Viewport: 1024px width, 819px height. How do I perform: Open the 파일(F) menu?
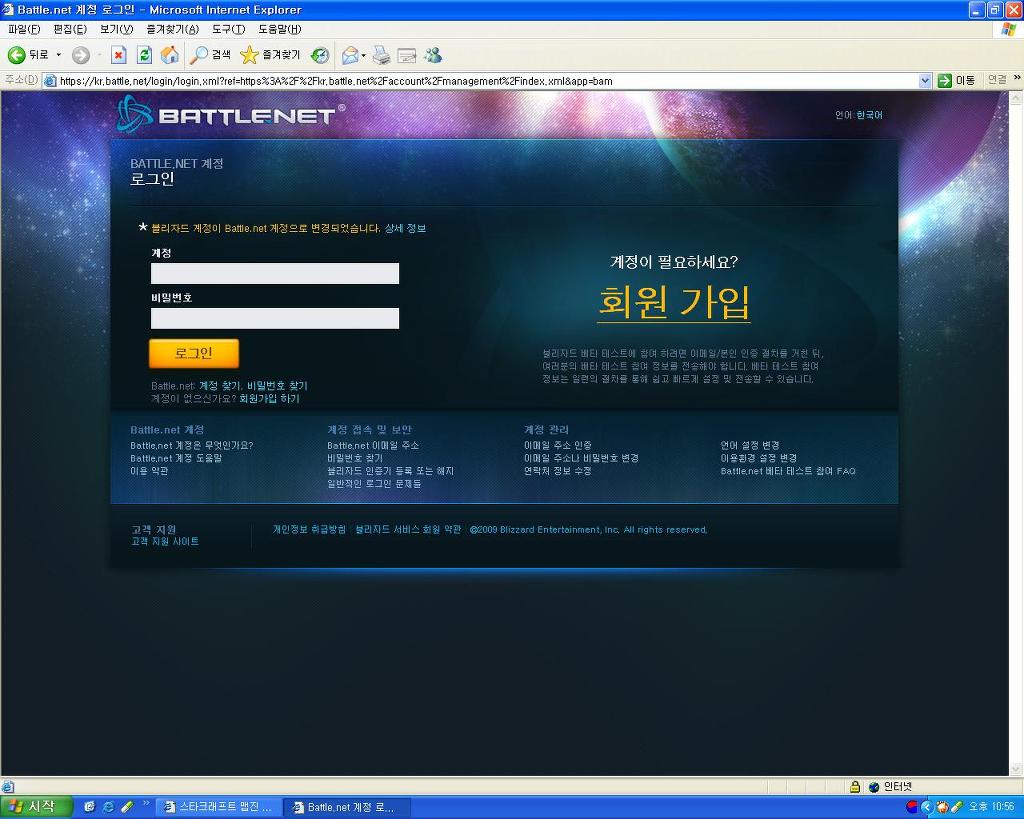coord(24,29)
